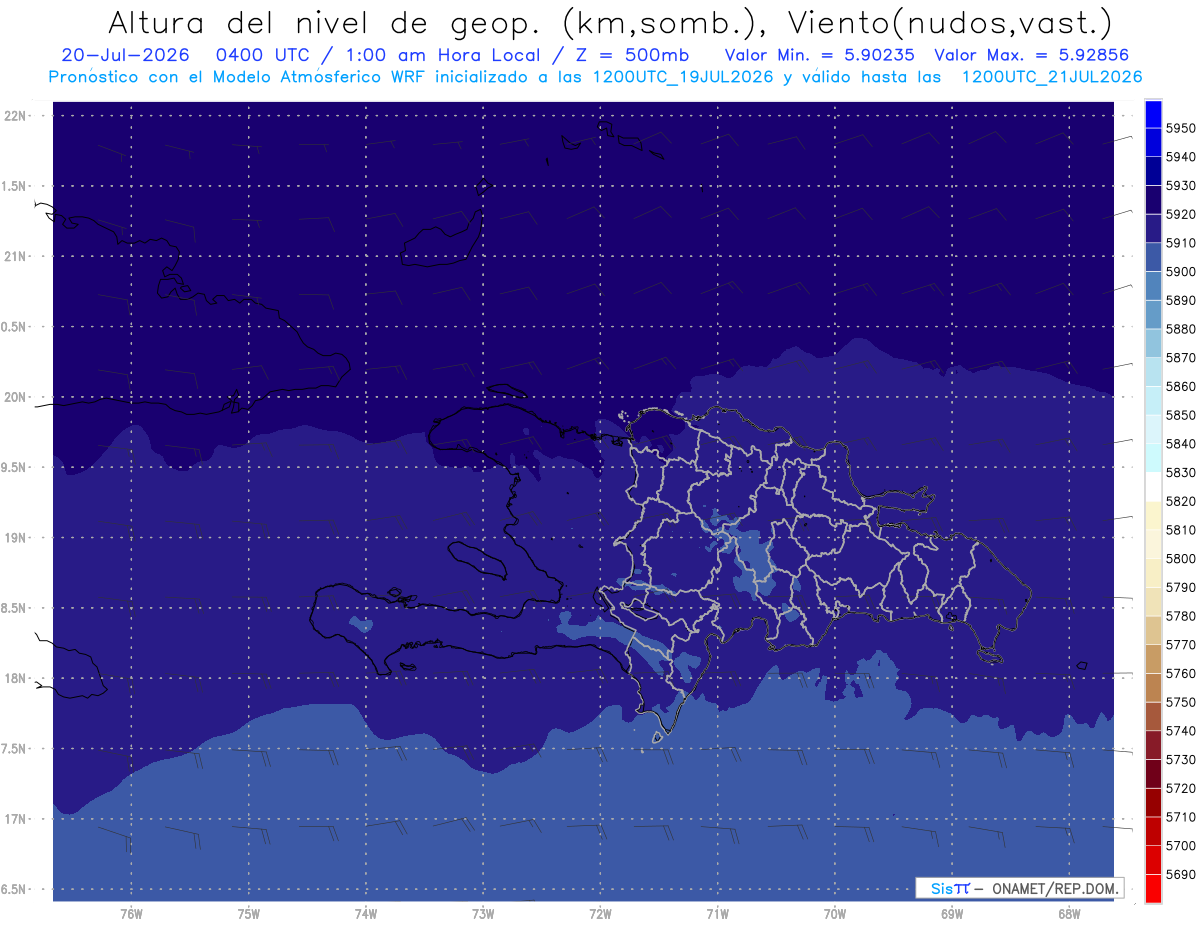
Task: Click the '5870' legend value
Action: [x=1181, y=358]
